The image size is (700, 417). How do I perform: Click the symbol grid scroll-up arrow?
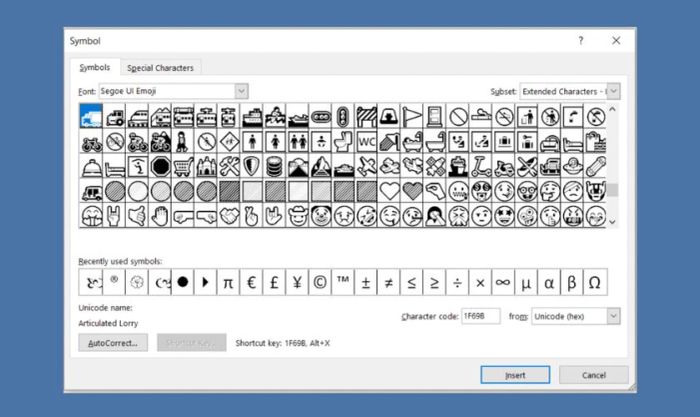[612, 109]
